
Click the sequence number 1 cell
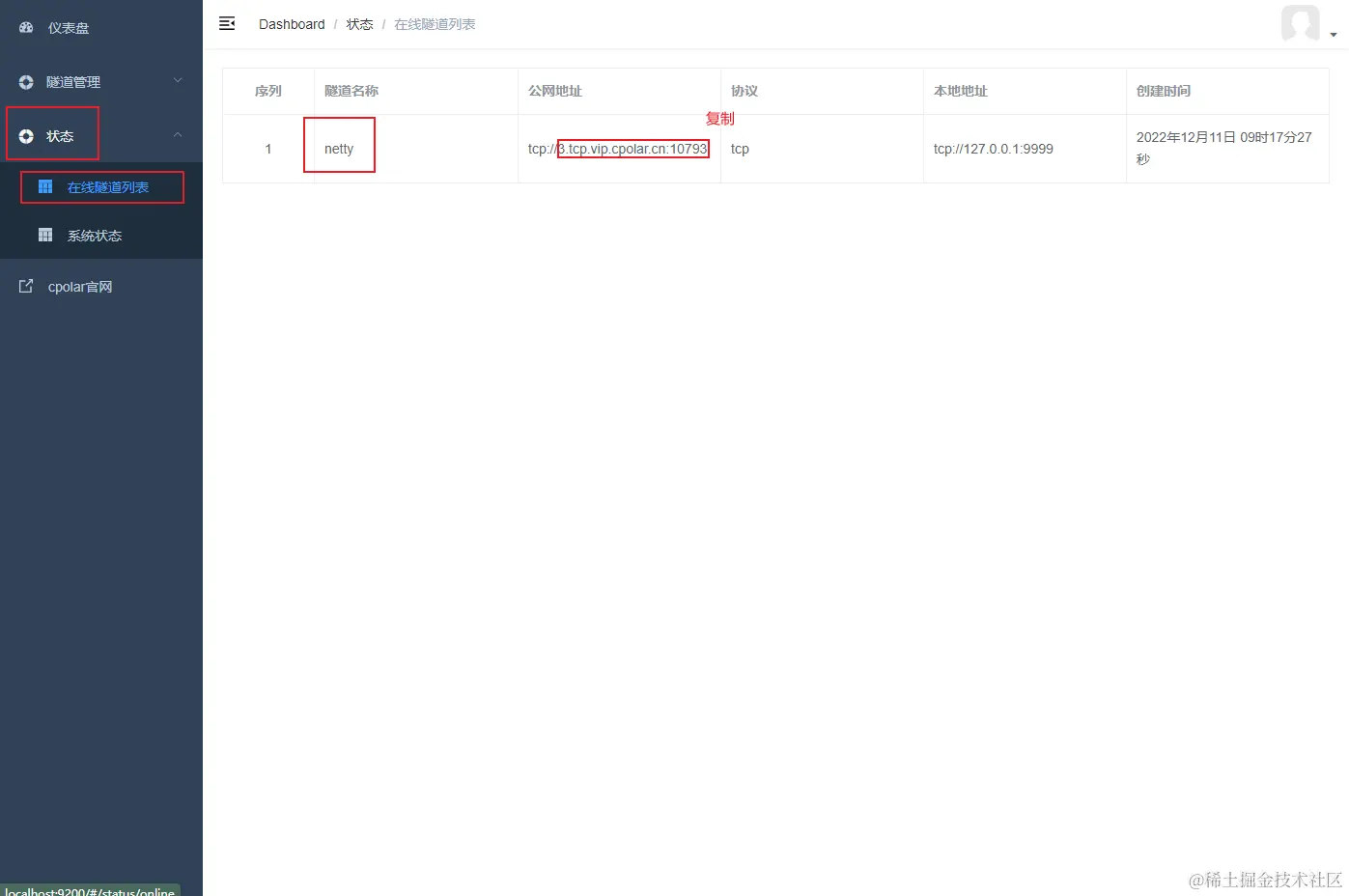point(268,149)
